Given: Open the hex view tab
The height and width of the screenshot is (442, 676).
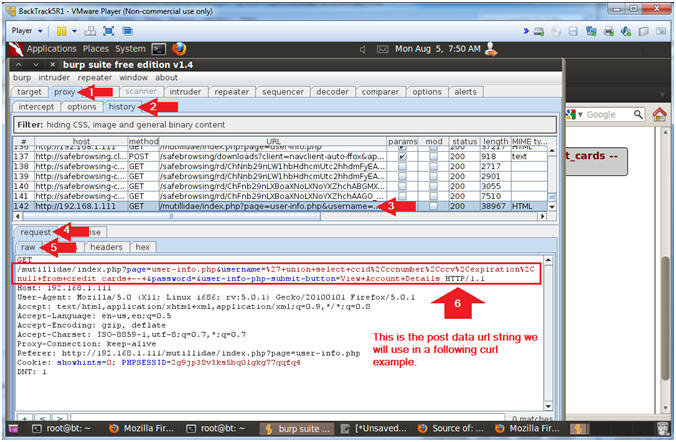Looking at the screenshot, I should [x=143, y=247].
